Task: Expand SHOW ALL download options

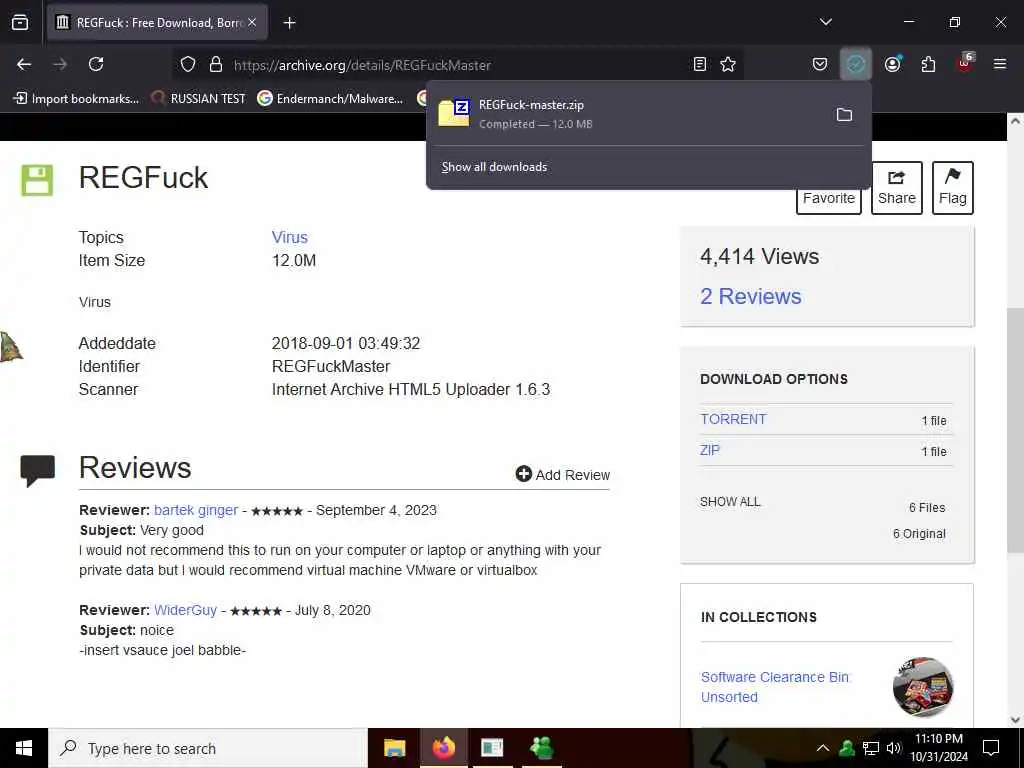Action: coord(730,502)
